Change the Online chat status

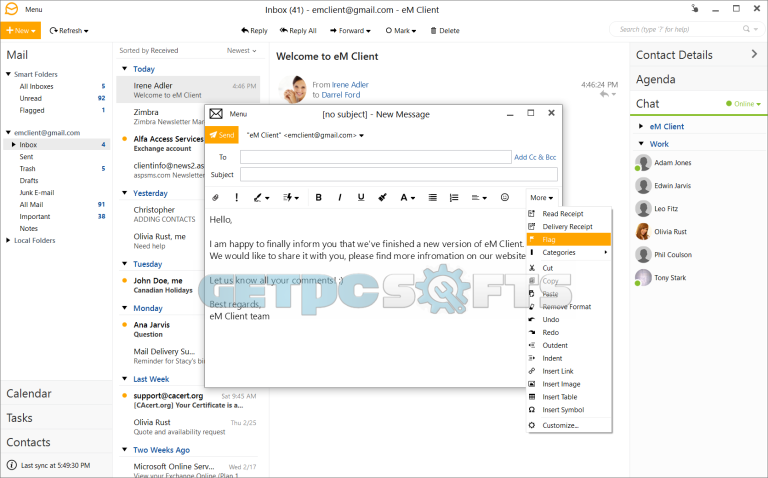coord(743,104)
